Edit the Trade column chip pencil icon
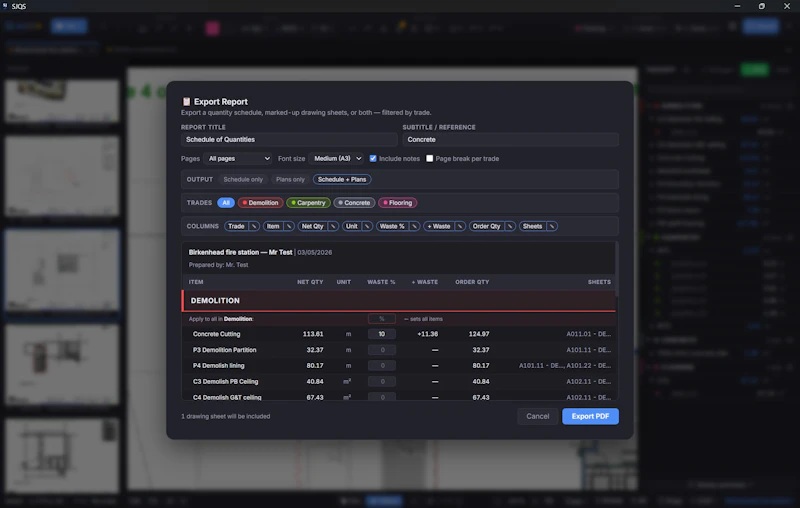Image resolution: width=800 pixels, height=508 pixels. [254, 226]
